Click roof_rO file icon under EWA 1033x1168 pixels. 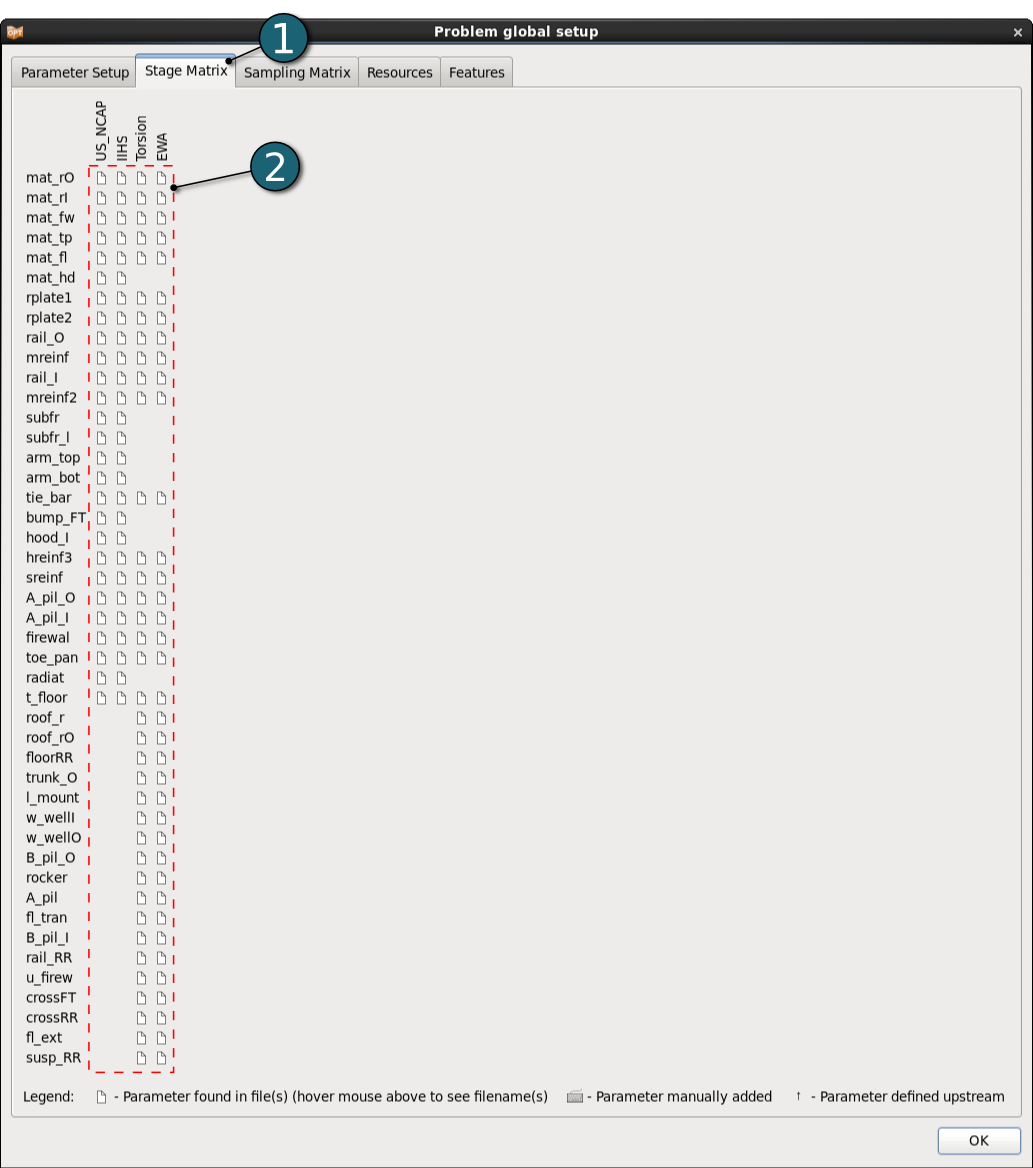click(162, 738)
